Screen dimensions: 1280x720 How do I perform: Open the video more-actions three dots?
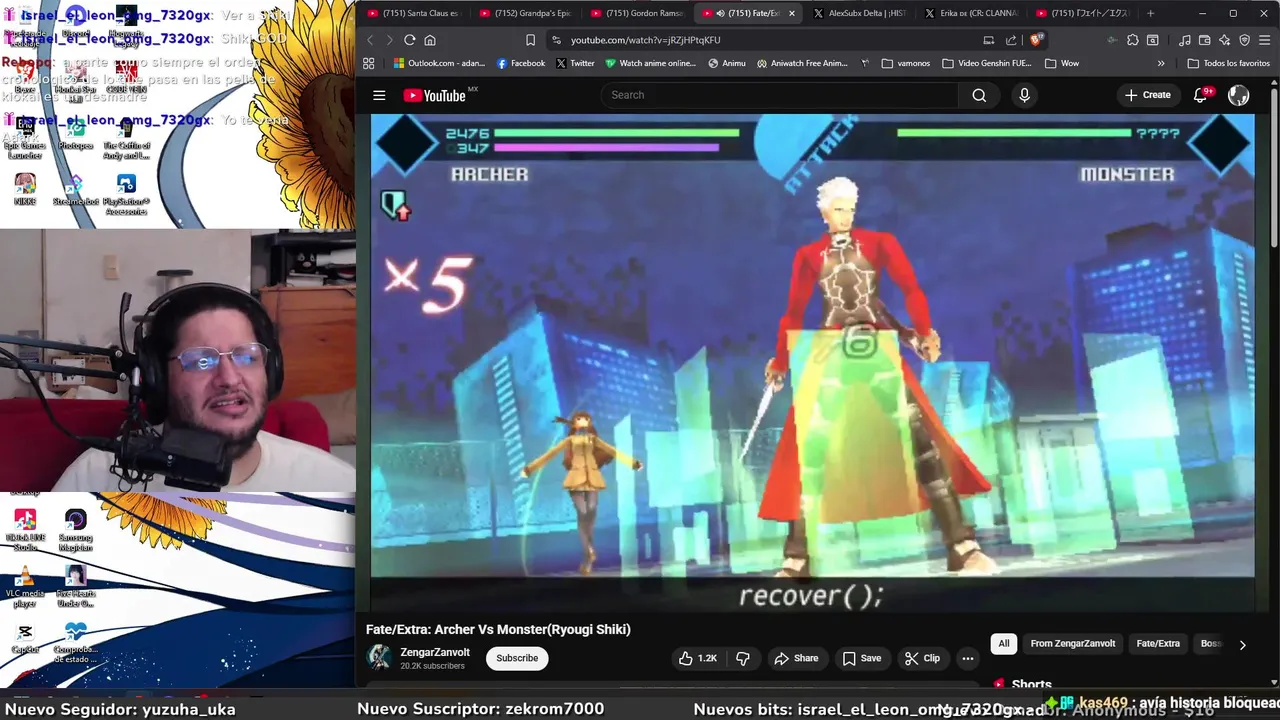pyautogui.click(x=967, y=658)
